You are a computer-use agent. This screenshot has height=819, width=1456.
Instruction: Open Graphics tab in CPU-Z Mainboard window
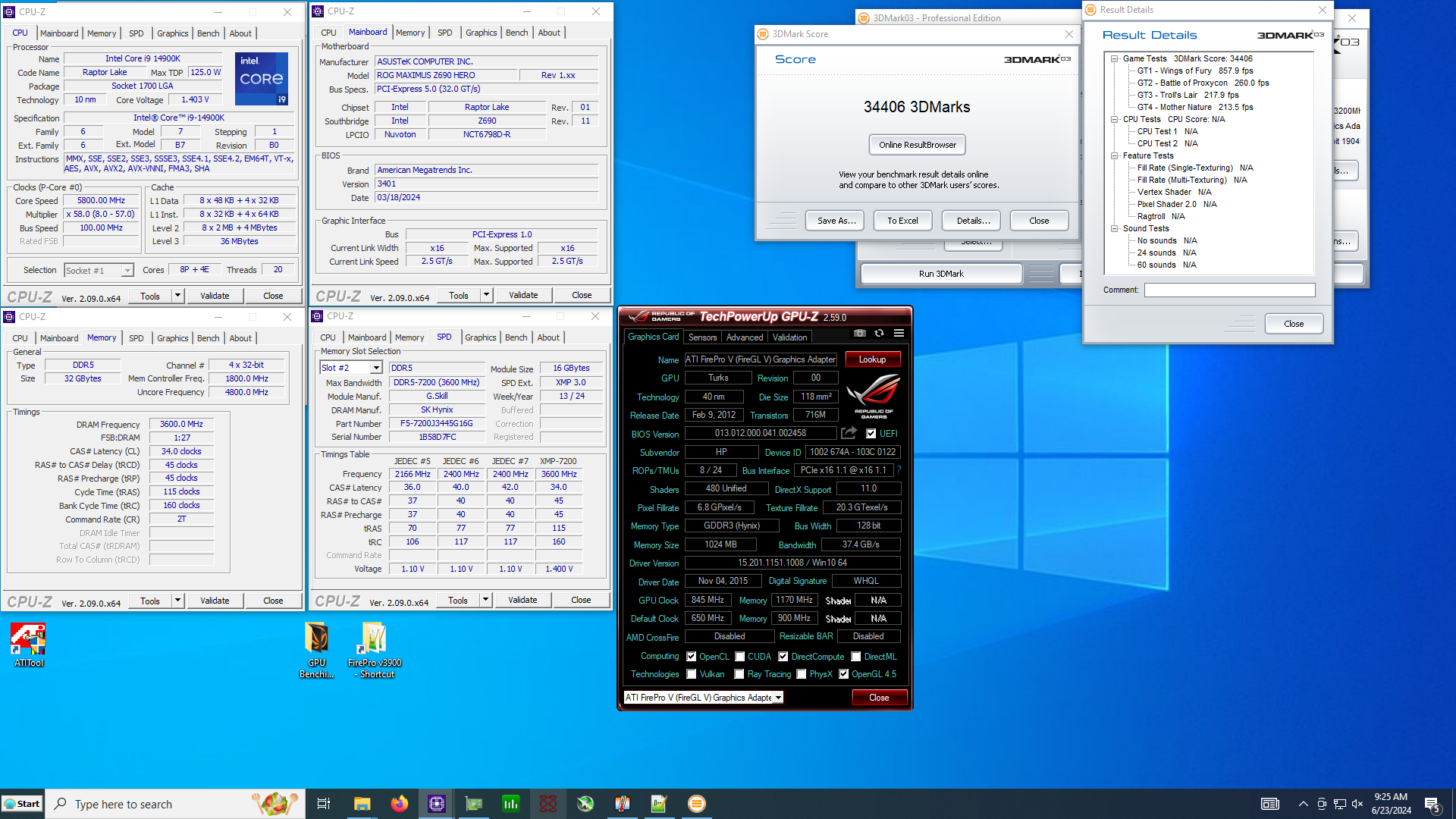[x=482, y=33]
